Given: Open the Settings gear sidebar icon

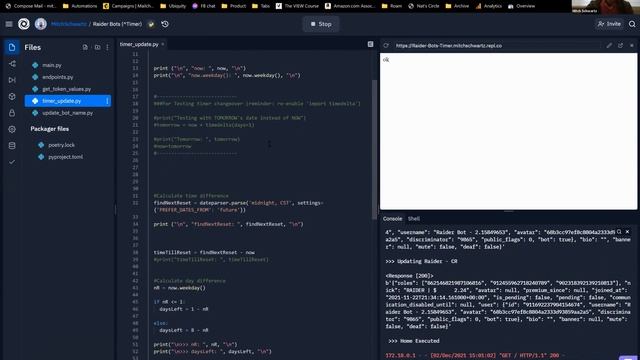Looking at the screenshot, I should coord(12,129).
